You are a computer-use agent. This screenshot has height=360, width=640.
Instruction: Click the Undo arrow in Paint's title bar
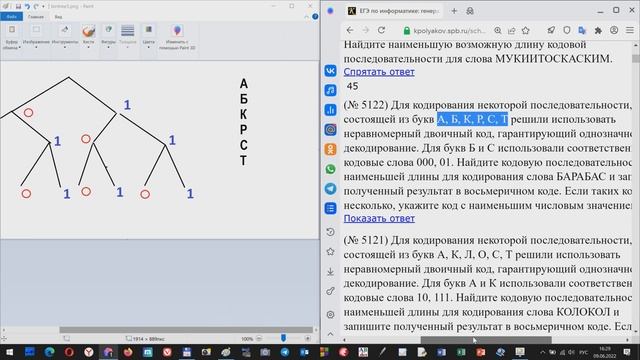click(x=27, y=6)
